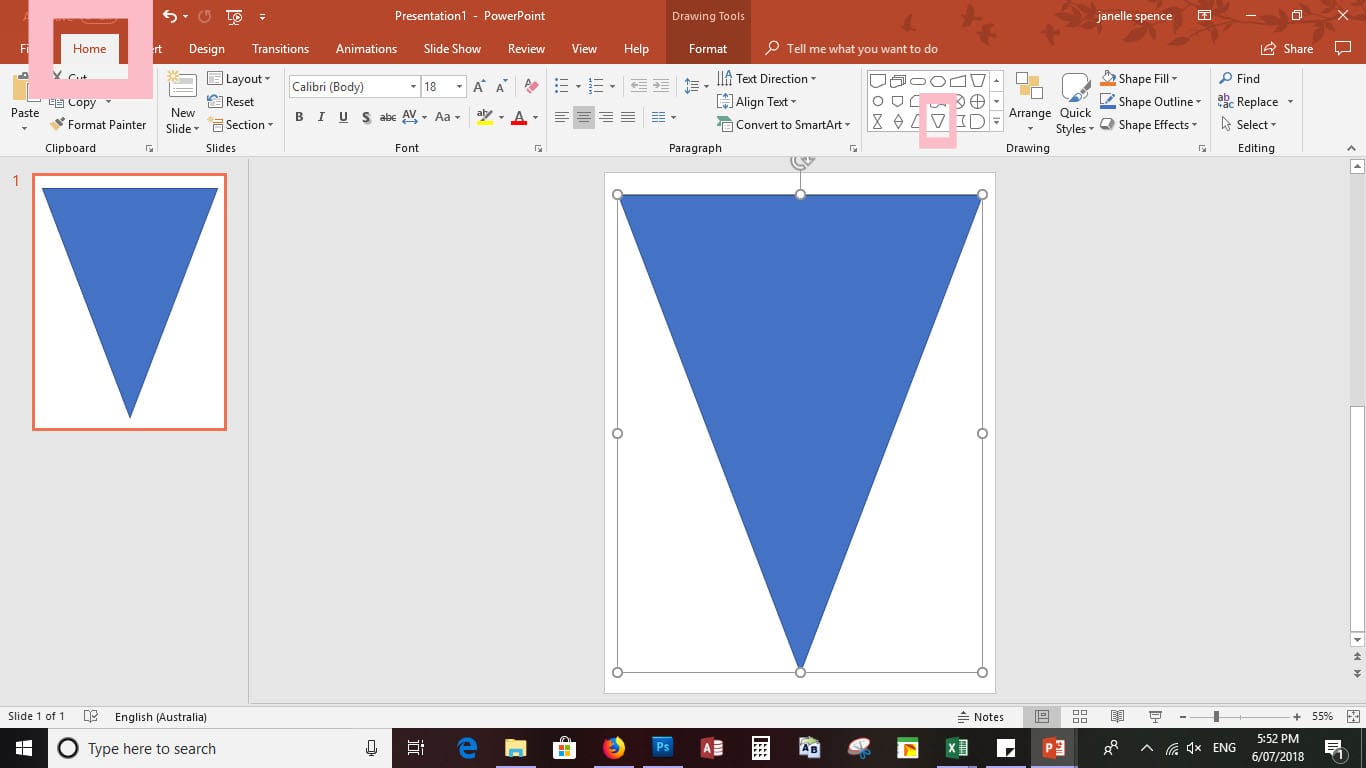Select the inverted triangle shape in the gallery
Viewport: 1366px width, 768px height.
point(937,120)
